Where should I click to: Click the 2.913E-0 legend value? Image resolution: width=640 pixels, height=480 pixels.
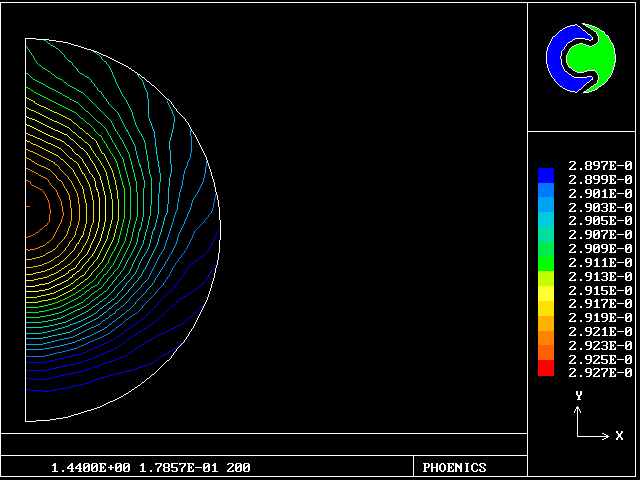[x=600, y=276]
